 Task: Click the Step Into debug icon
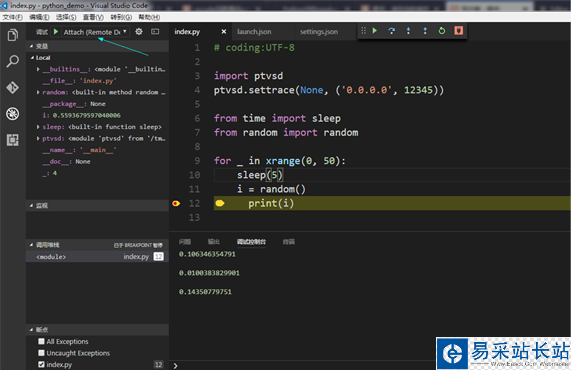[x=408, y=31]
